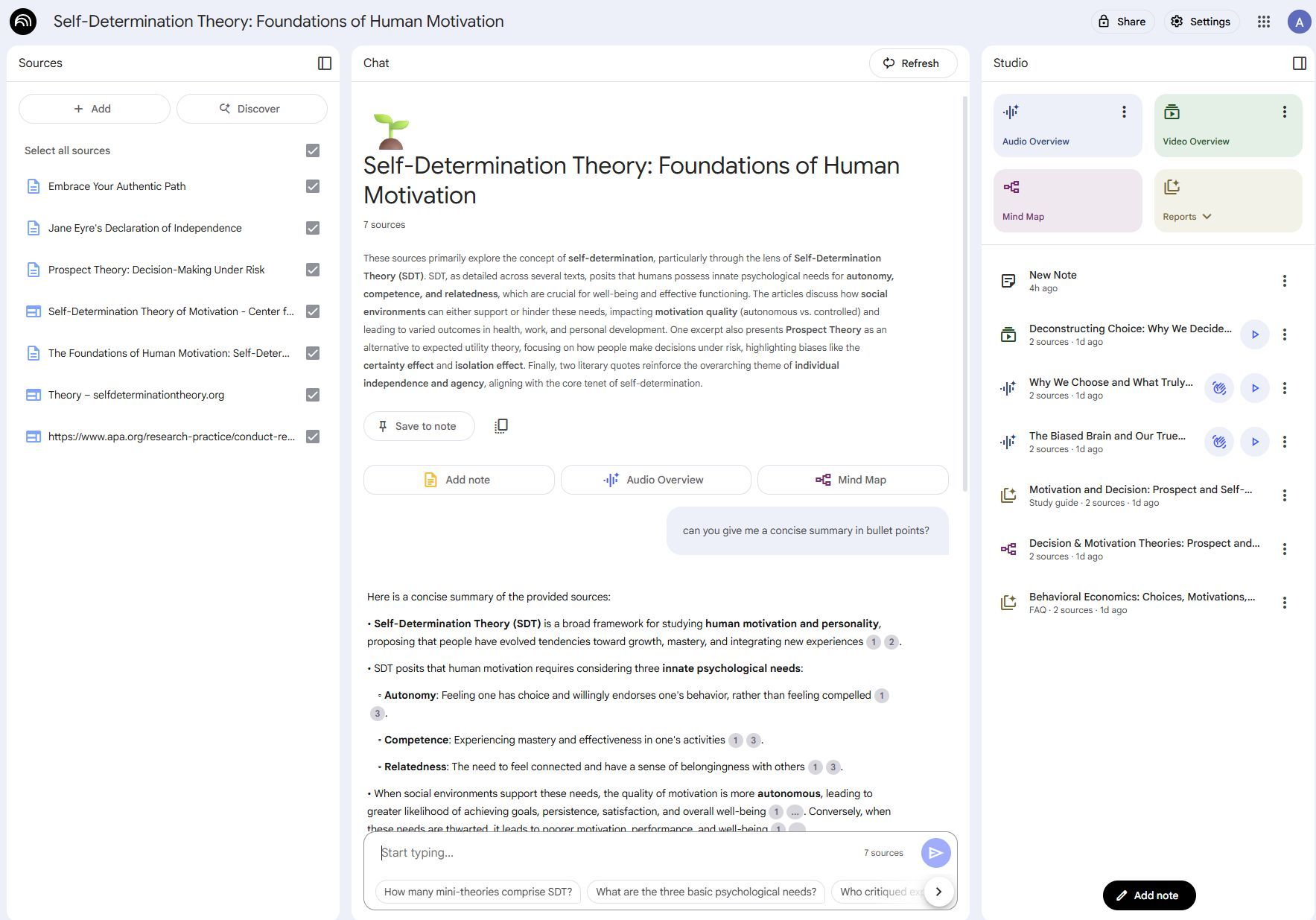
Task: Play the Deconstructing Choice overview
Action: 1255,334
